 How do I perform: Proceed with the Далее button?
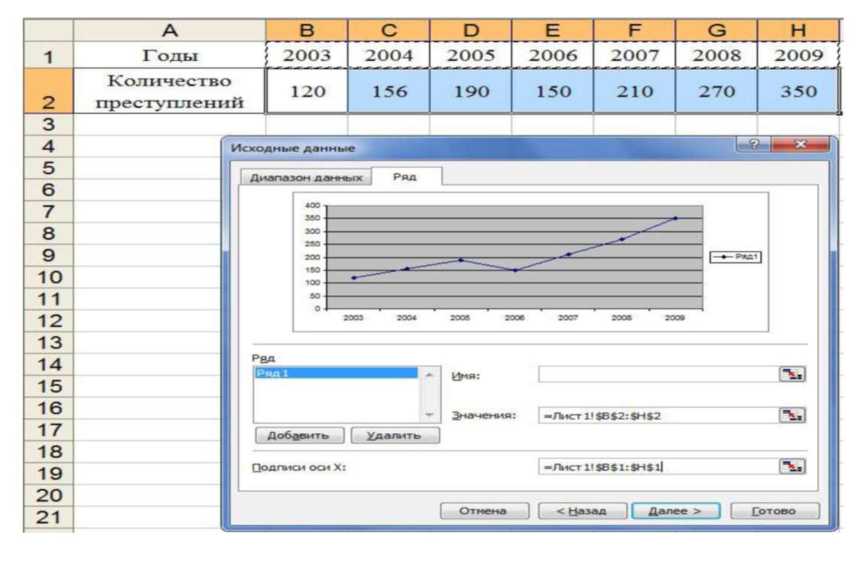pos(675,511)
